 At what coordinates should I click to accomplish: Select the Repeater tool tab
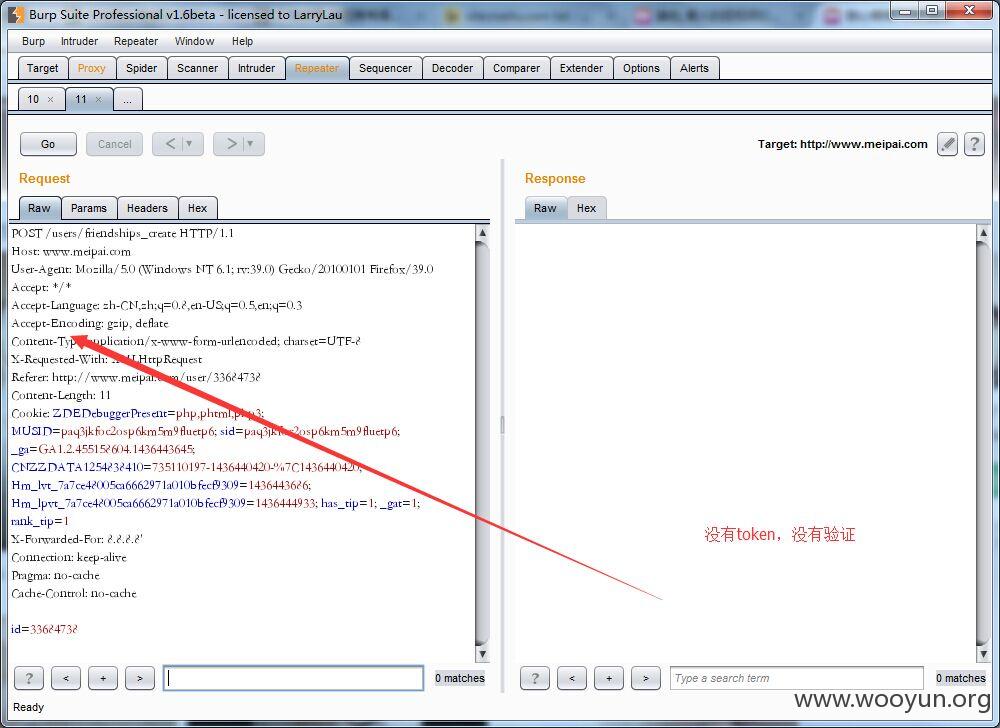coord(317,68)
